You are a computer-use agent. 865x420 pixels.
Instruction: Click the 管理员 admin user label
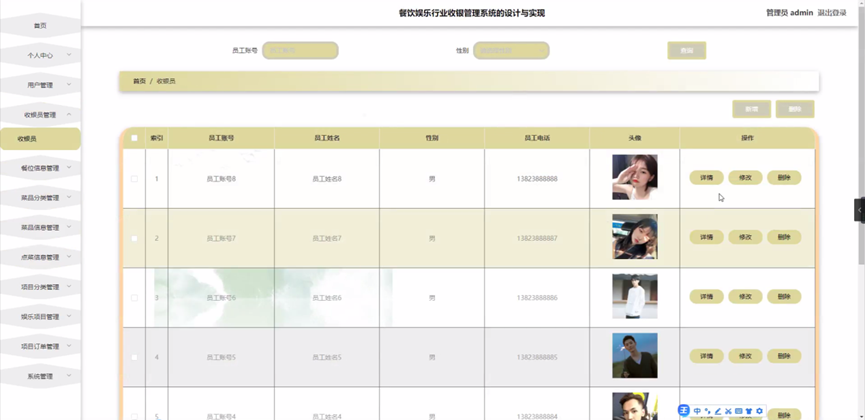(789, 13)
